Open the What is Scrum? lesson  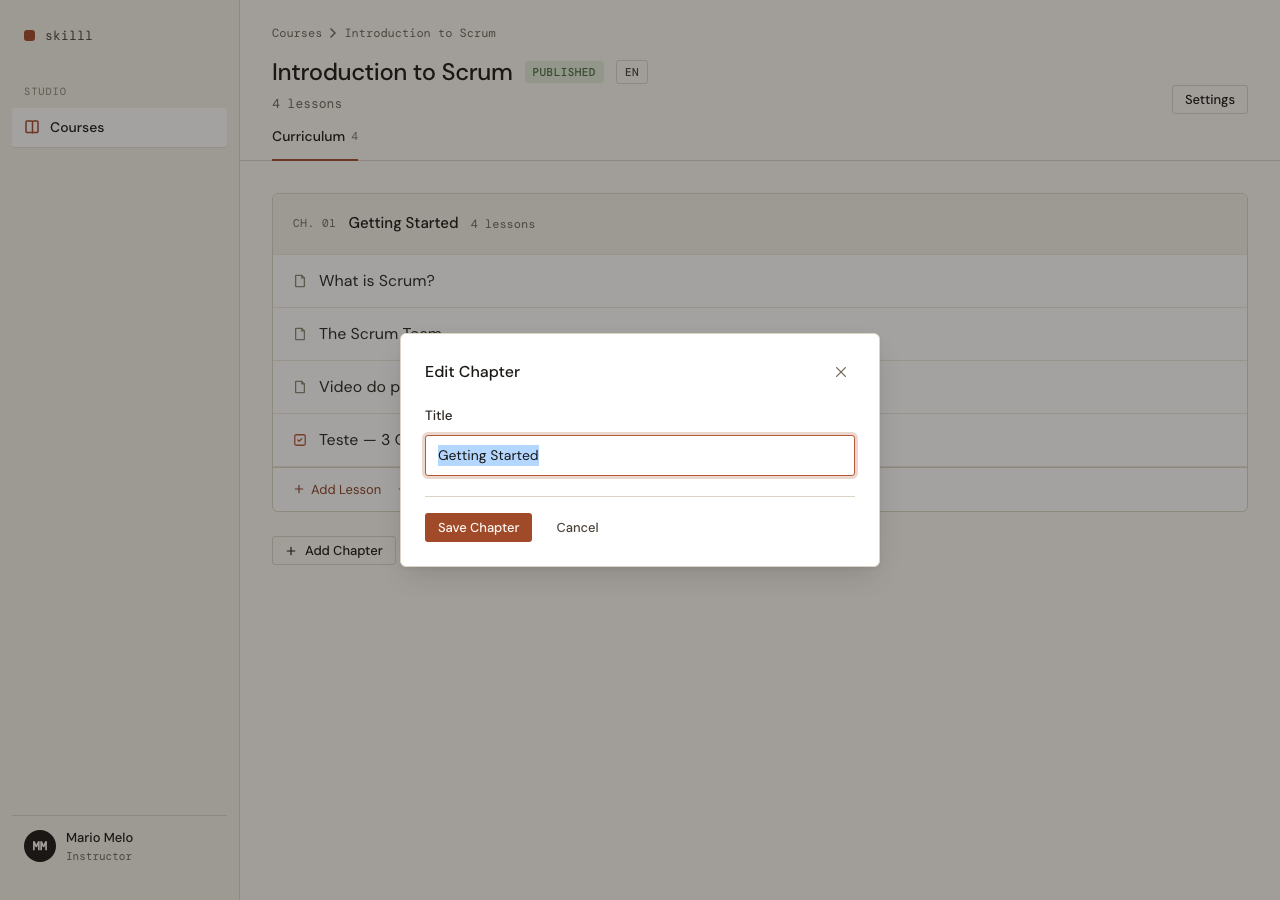click(x=760, y=281)
